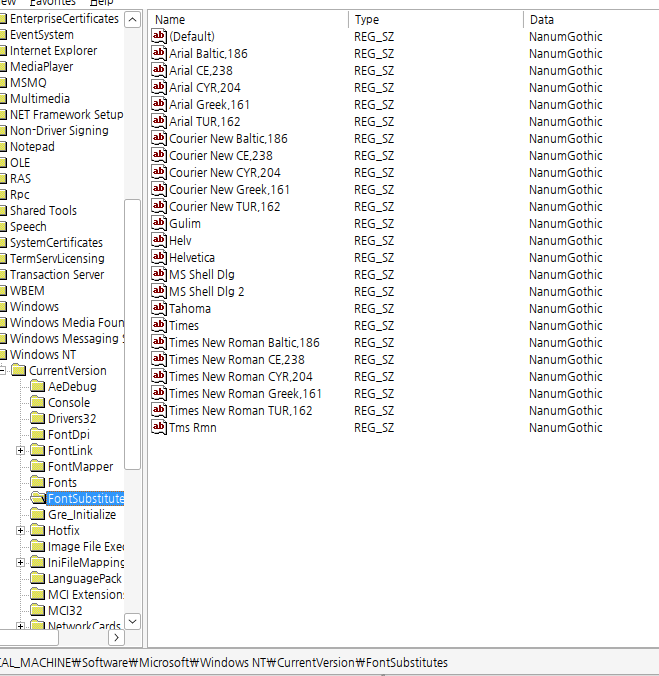Click the MS Shell Dlg value icon
The height and width of the screenshot is (676, 659).
pos(159,275)
